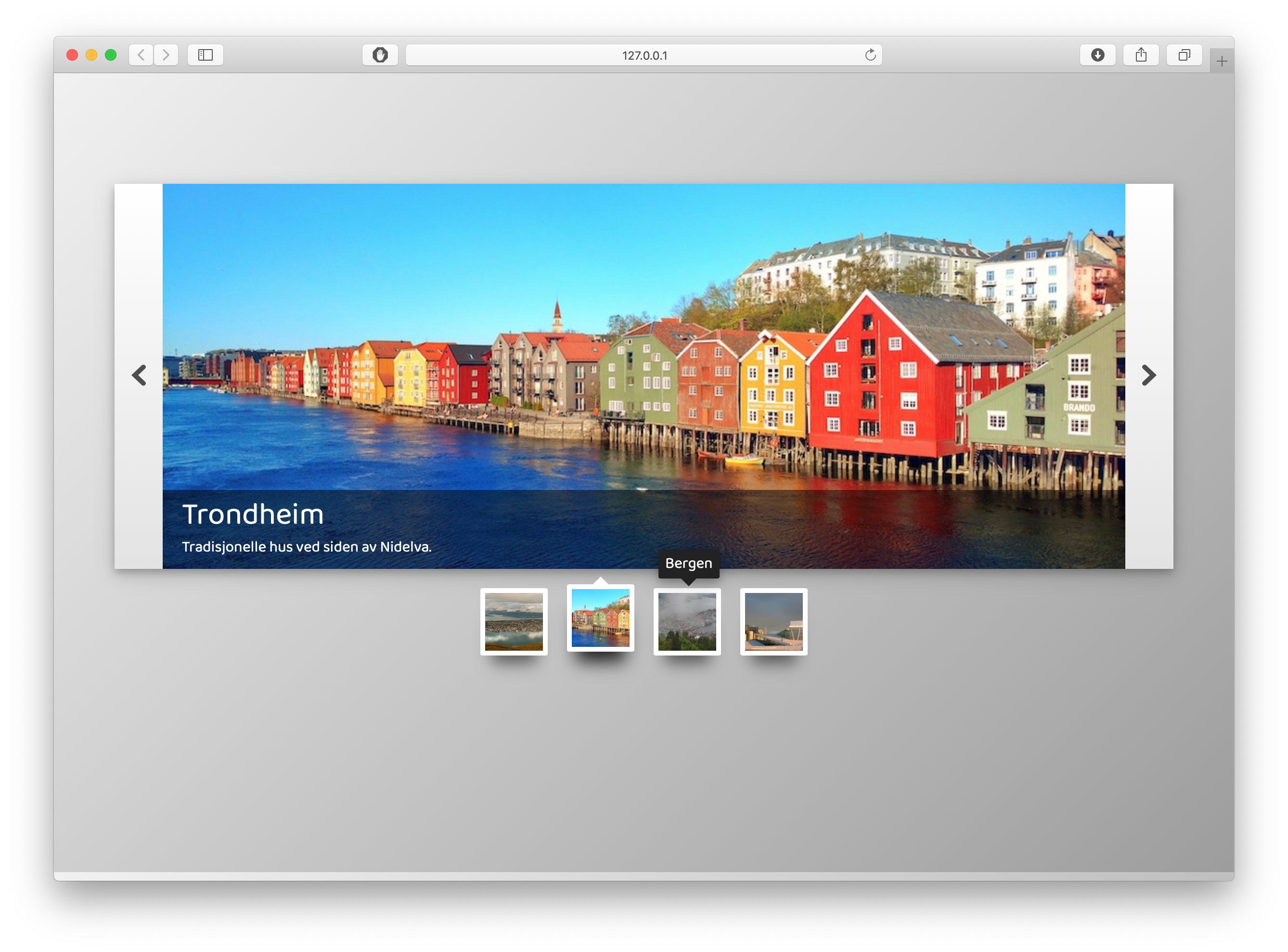
Task: Open the privacy shield extension icon
Action: pyautogui.click(x=380, y=55)
